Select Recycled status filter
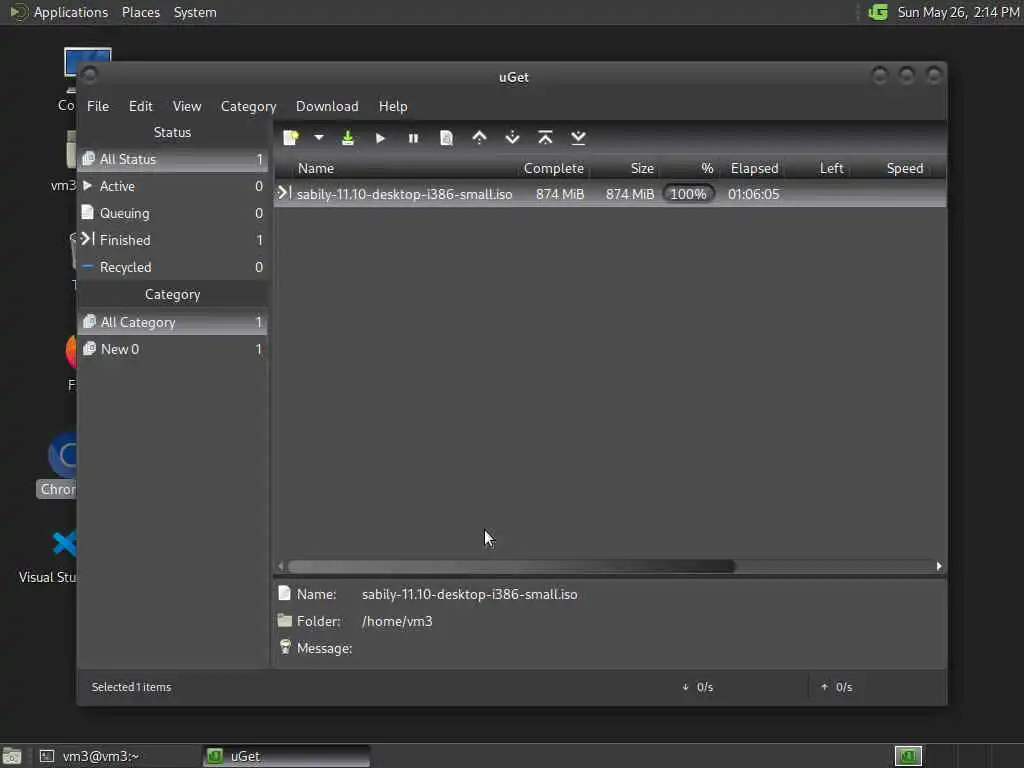The image size is (1024, 768). [x=173, y=267]
